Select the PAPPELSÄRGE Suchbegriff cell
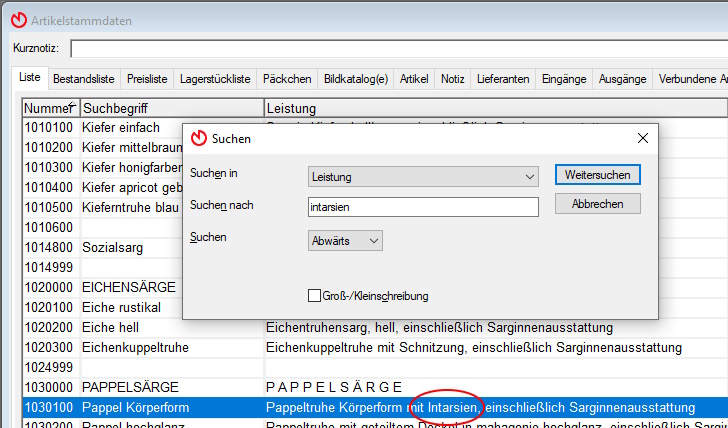The width and height of the screenshot is (728, 428). tap(172, 387)
